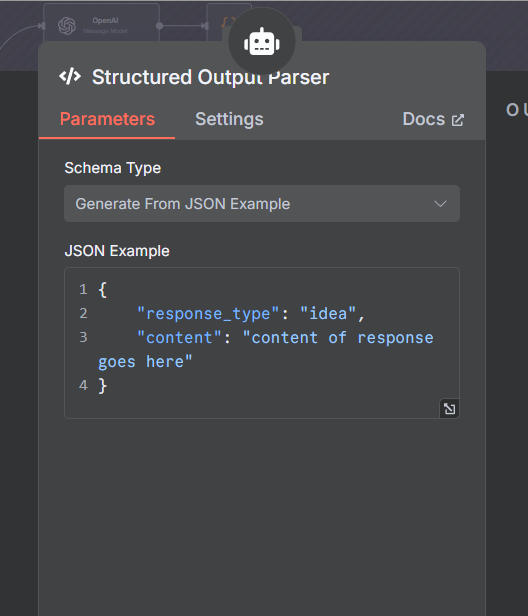The height and width of the screenshot is (616, 528).
Task: Click the external link icon next to Docs
Action: pyautogui.click(x=458, y=120)
